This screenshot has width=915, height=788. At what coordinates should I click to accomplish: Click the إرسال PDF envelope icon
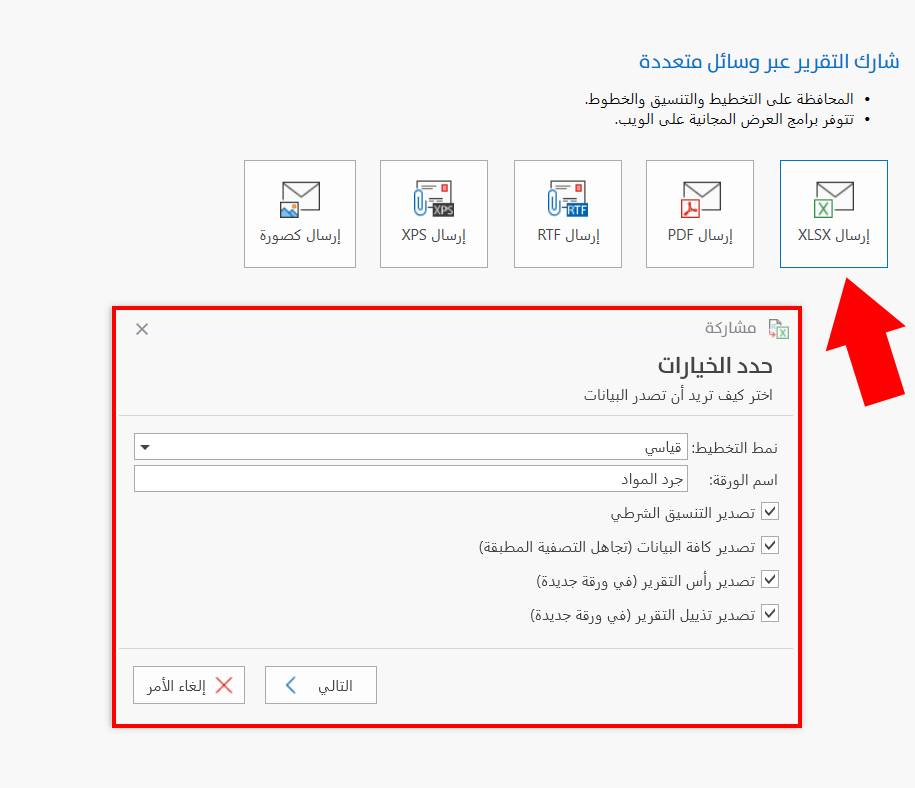point(699,197)
